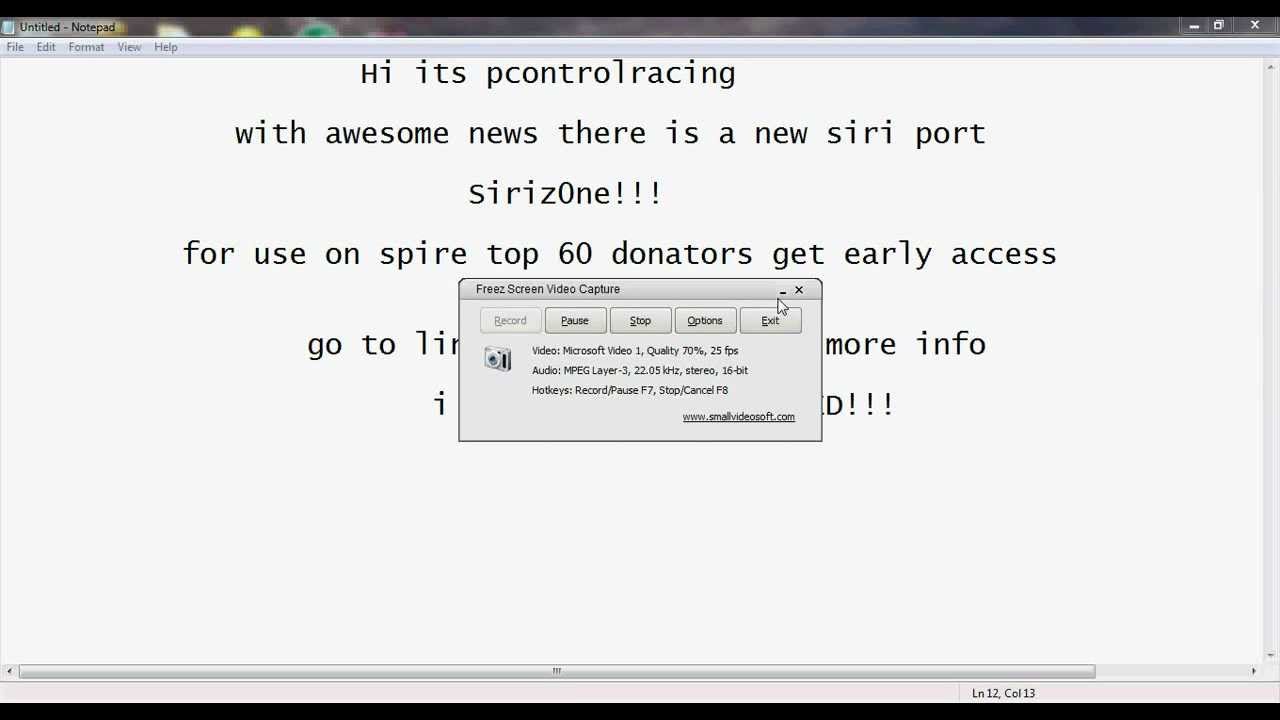Open the Options button in Freez dialog

[705, 321]
